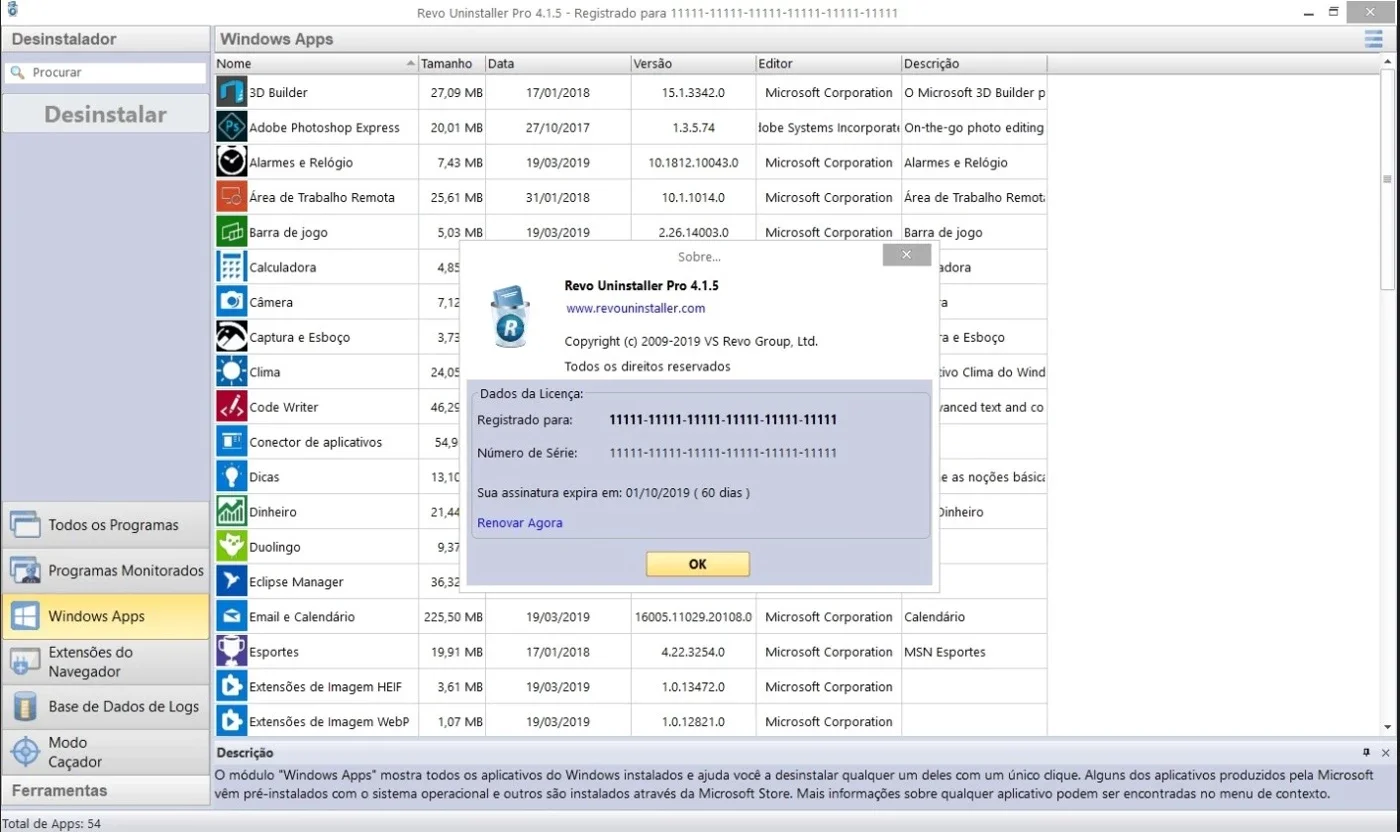1400x832 pixels.
Task: Click the Esportes trophy icon
Action: pos(232,652)
